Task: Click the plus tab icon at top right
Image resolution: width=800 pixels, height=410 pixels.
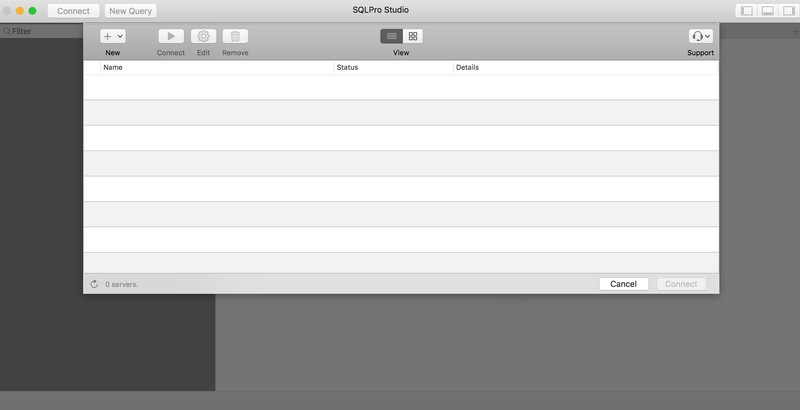Action: click(795, 32)
